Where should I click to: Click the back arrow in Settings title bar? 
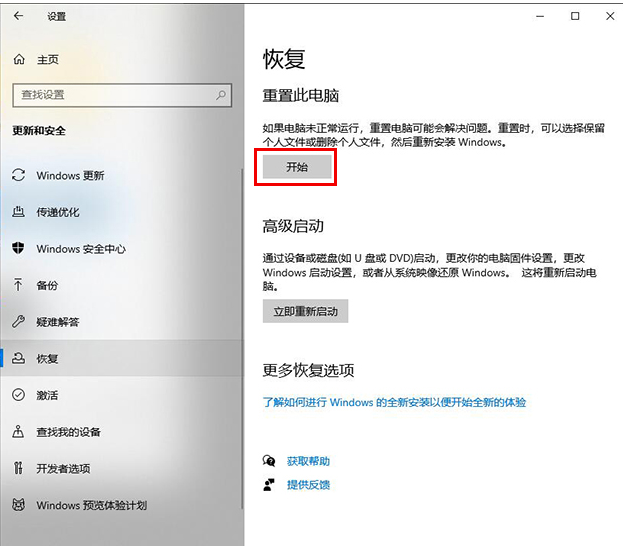[18, 16]
